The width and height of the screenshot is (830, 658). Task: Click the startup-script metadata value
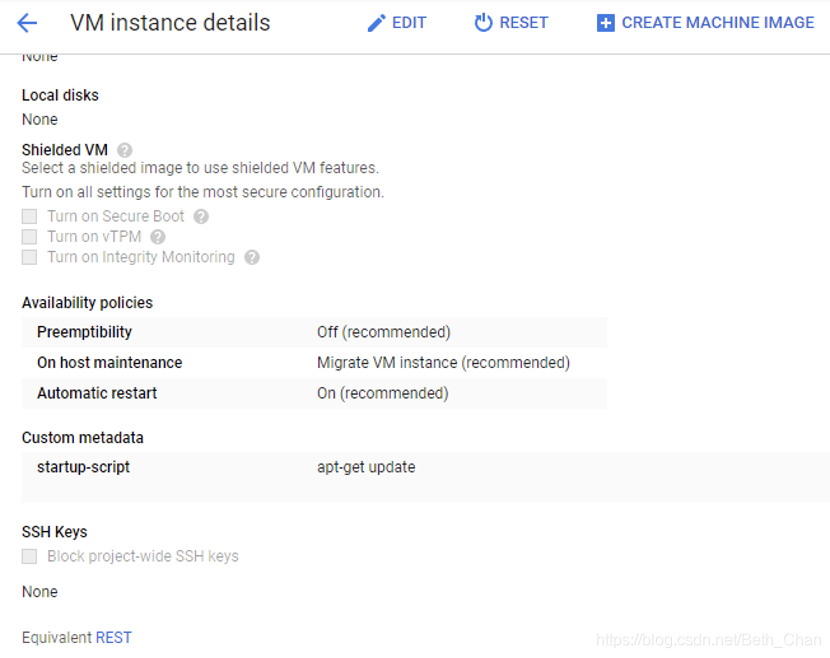tap(366, 467)
